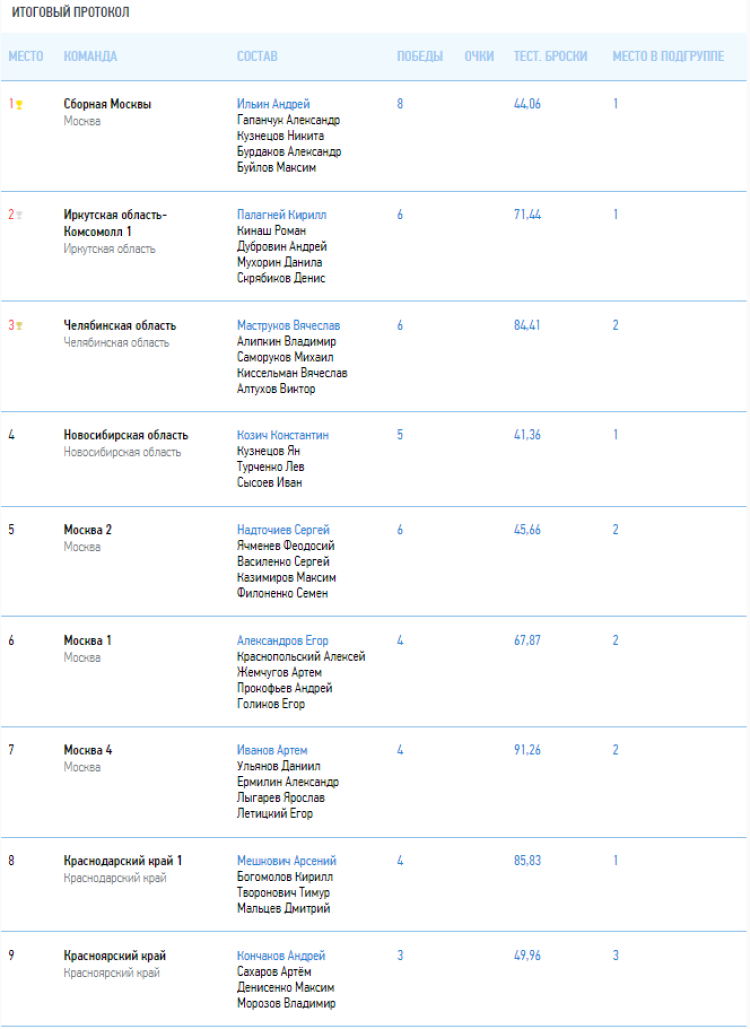Open player link Надточиев Сергей

(x=283, y=529)
